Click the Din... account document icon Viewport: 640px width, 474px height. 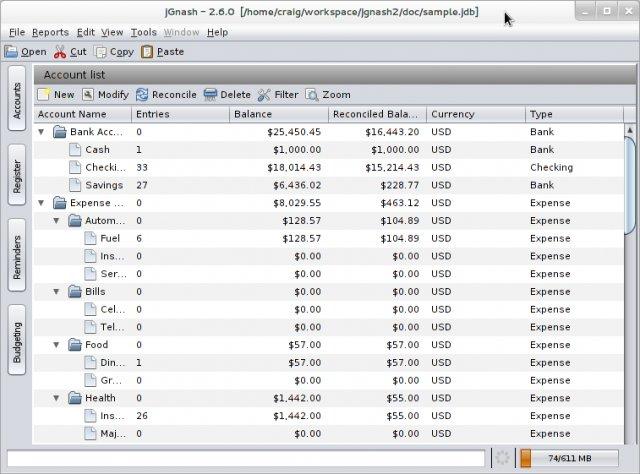(90, 363)
